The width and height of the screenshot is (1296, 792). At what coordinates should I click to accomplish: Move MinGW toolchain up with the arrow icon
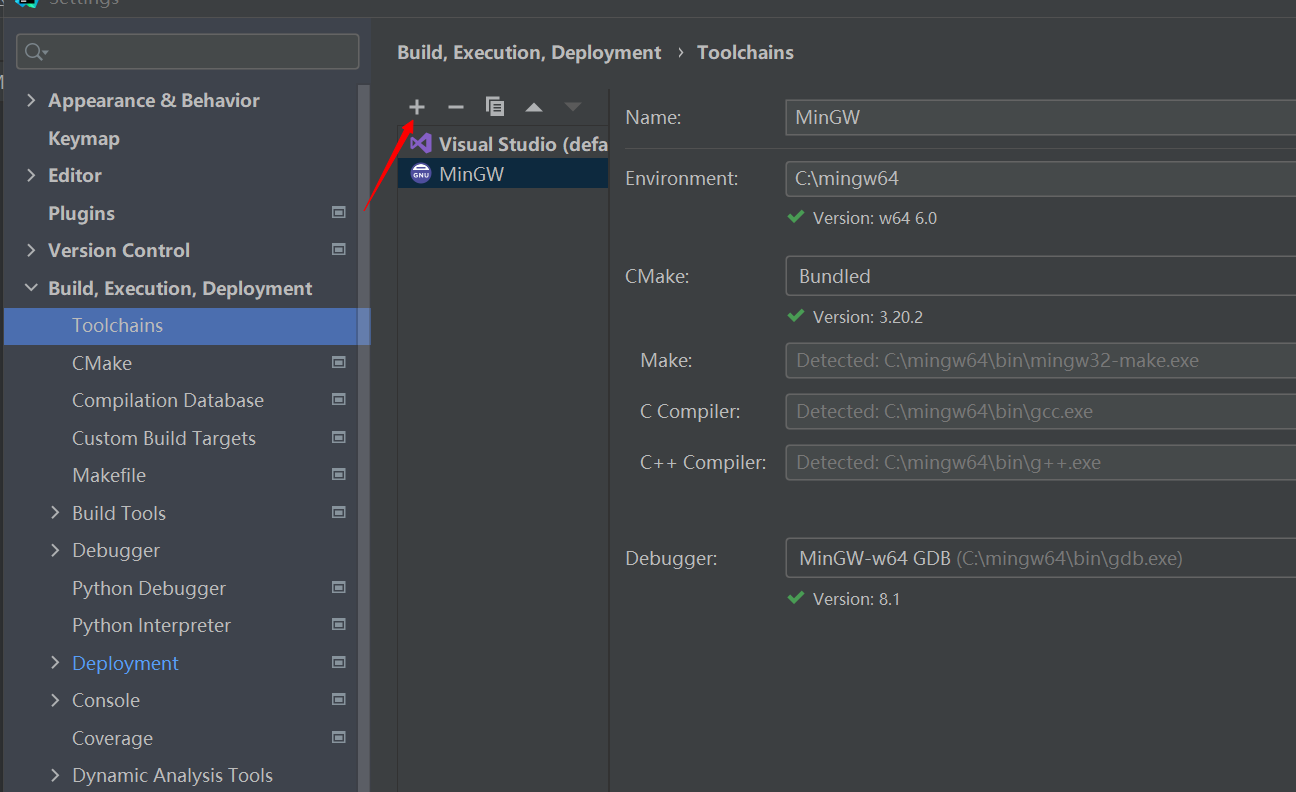pyautogui.click(x=533, y=106)
